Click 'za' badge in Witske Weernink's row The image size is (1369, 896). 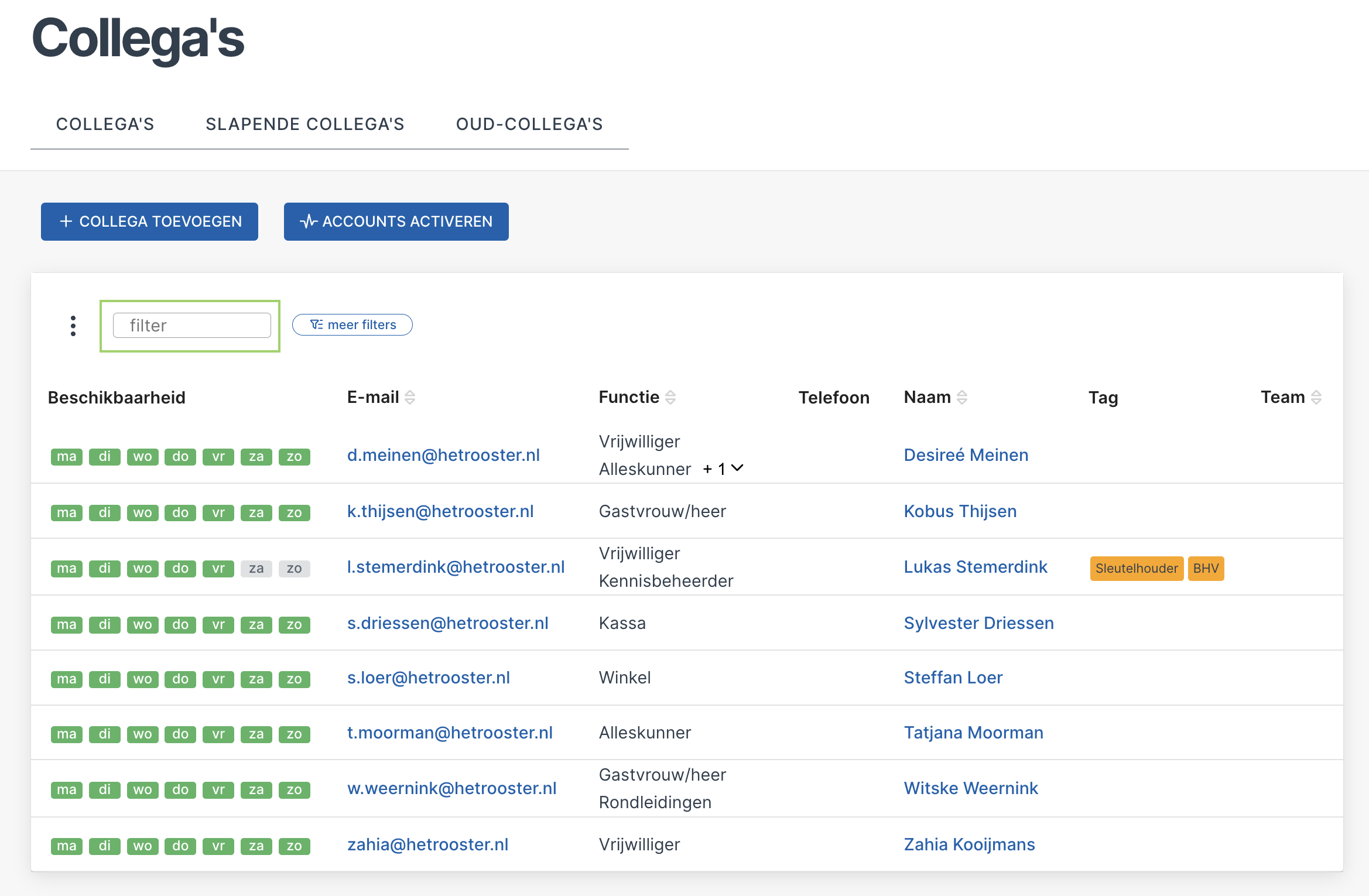click(256, 790)
